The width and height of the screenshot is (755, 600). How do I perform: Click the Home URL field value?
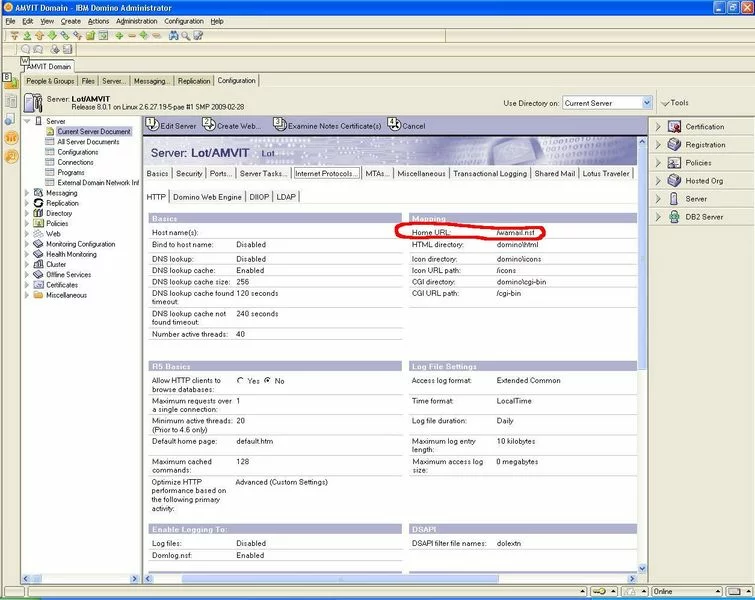tap(517, 232)
